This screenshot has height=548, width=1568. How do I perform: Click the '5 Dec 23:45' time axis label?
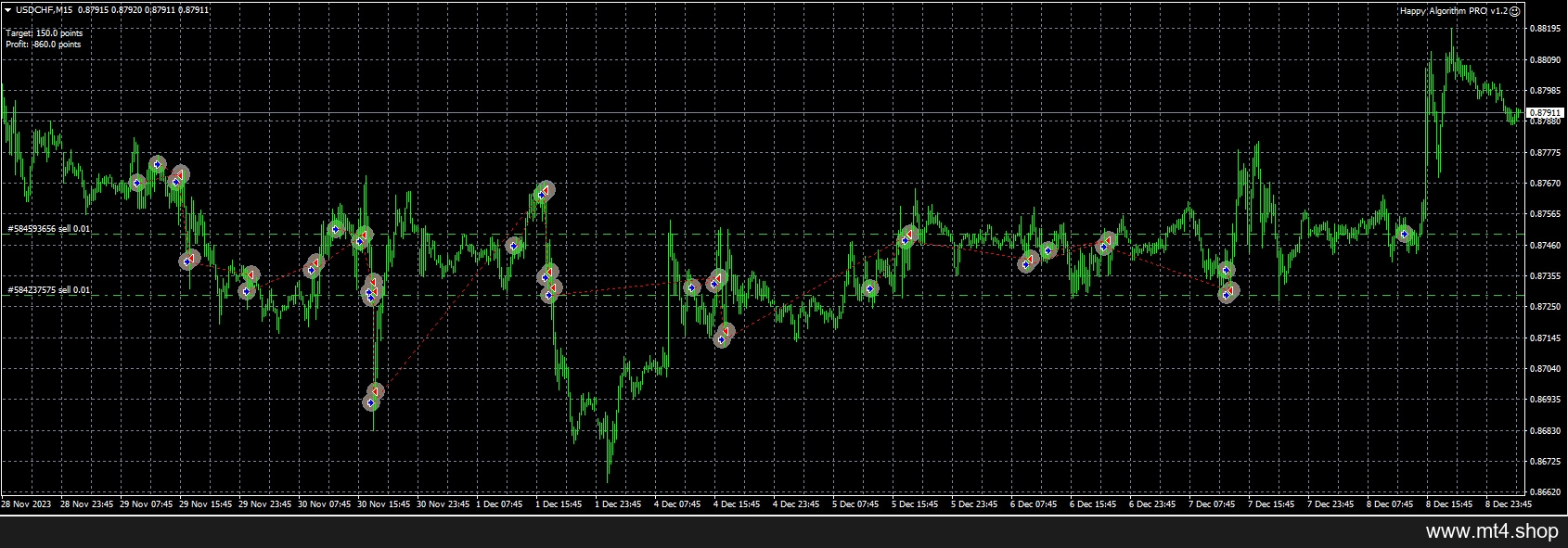tap(974, 505)
